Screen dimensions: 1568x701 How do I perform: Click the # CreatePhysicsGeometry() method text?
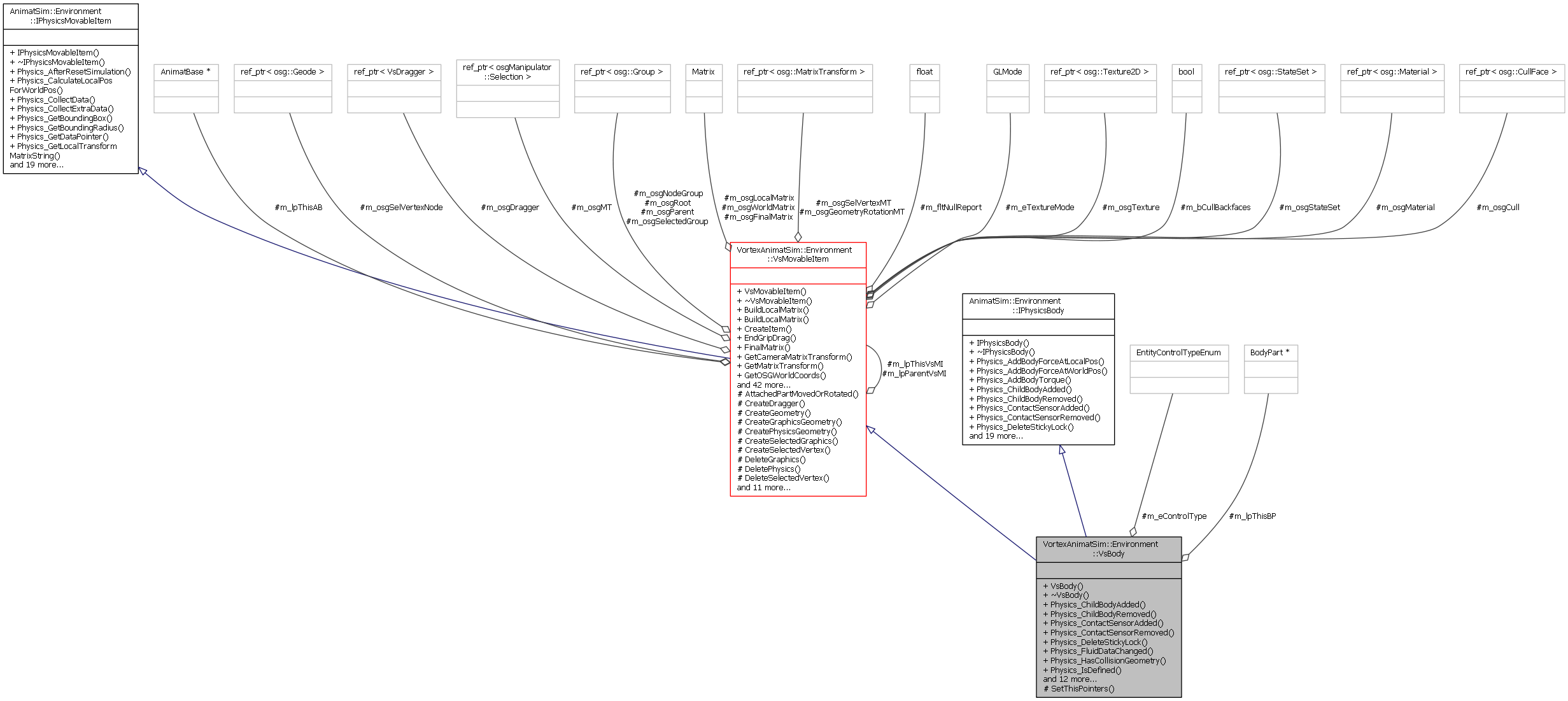[x=787, y=432]
